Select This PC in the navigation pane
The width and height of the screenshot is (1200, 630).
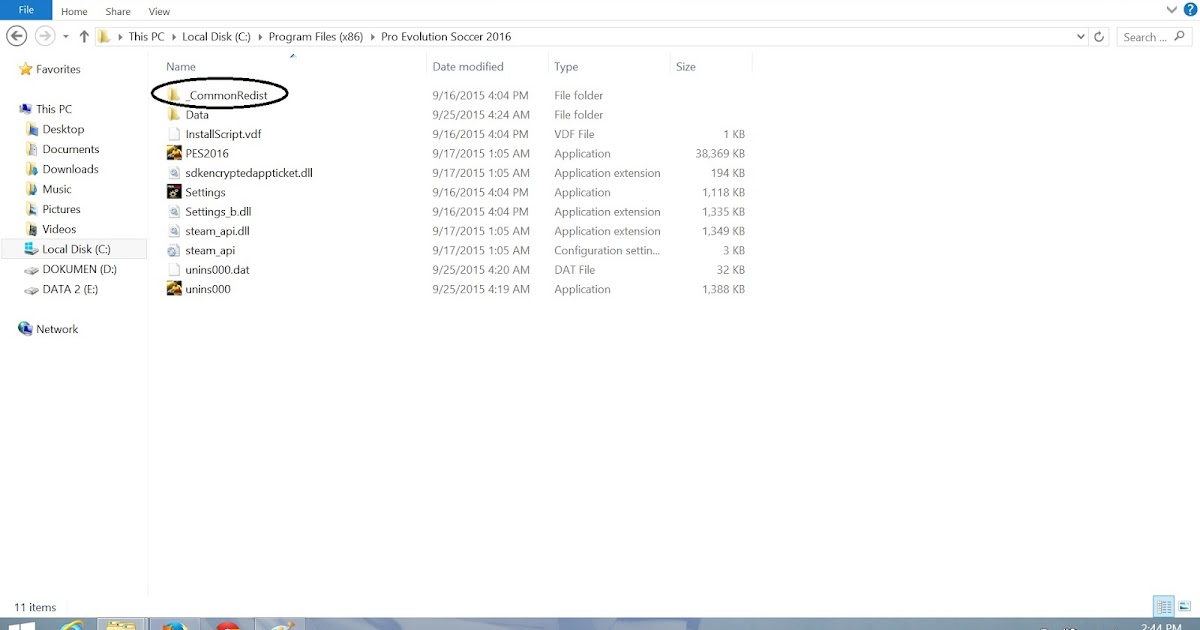[54, 109]
